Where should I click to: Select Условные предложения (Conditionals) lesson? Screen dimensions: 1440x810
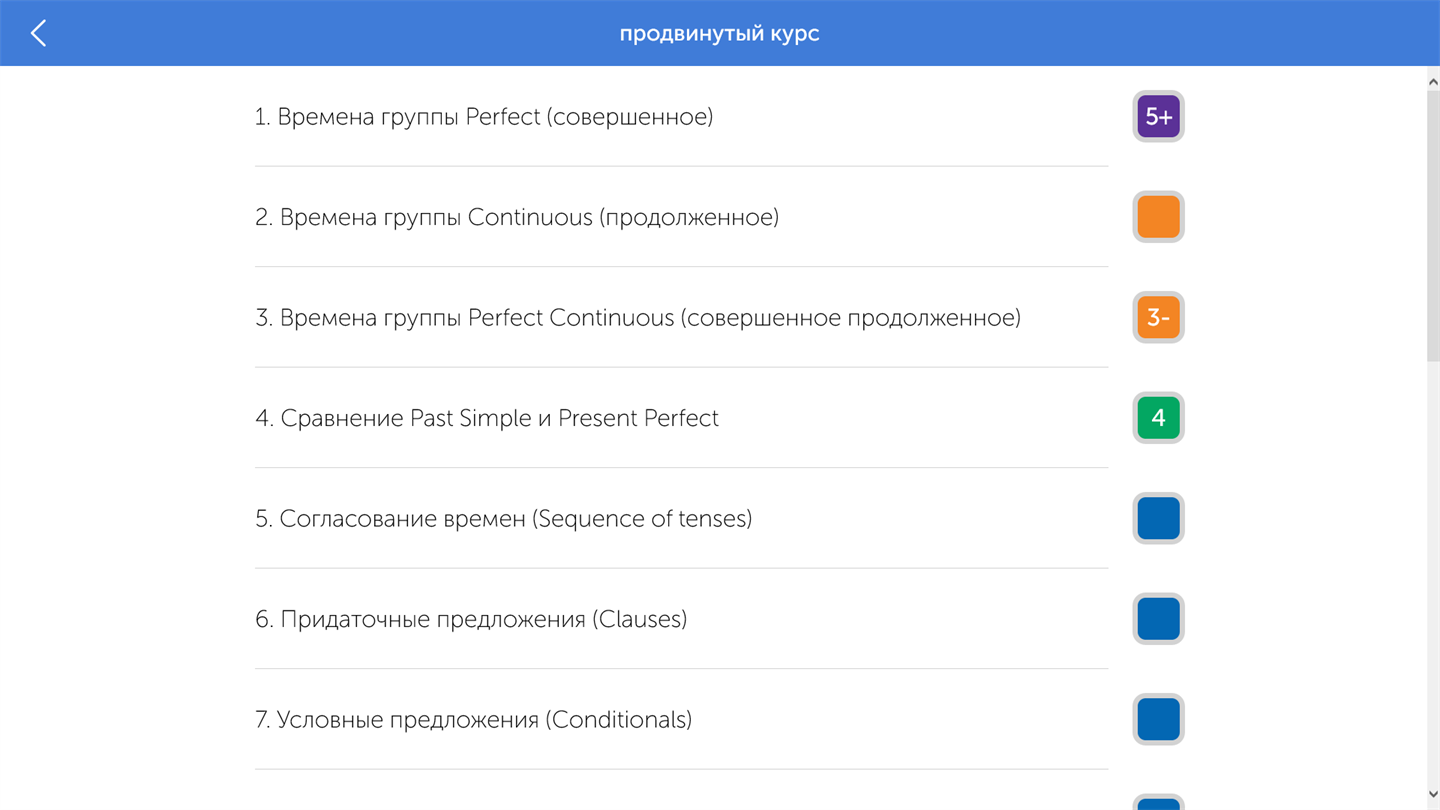click(474, 720)
